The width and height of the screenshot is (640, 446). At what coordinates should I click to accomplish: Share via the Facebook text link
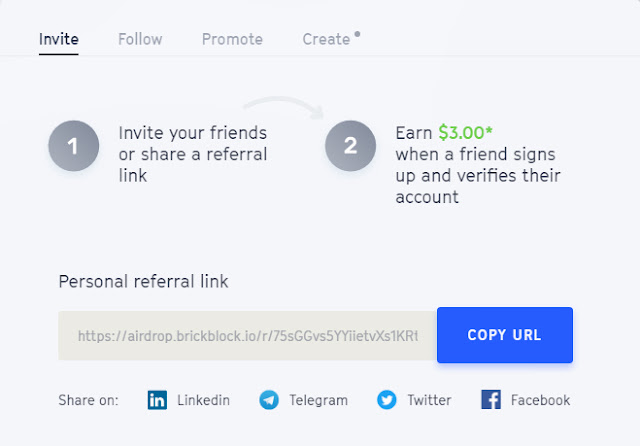540,400
